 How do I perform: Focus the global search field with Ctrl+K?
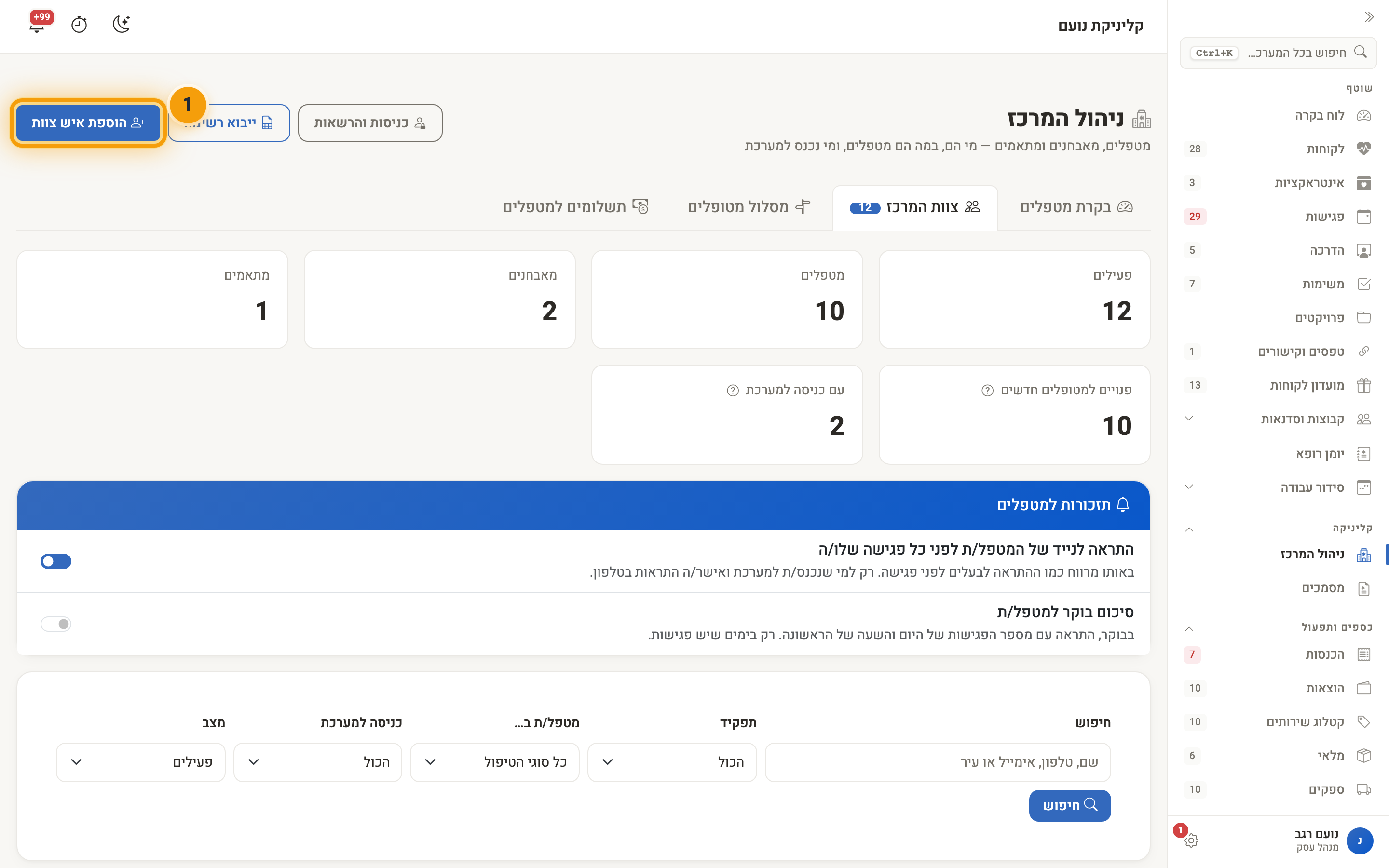[x=1278, y=53]
